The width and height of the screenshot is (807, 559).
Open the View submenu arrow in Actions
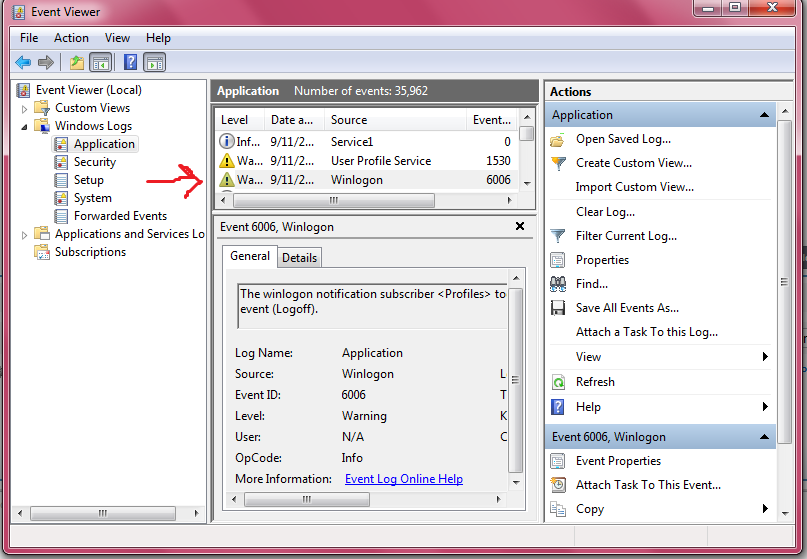(x=765, y=357)
